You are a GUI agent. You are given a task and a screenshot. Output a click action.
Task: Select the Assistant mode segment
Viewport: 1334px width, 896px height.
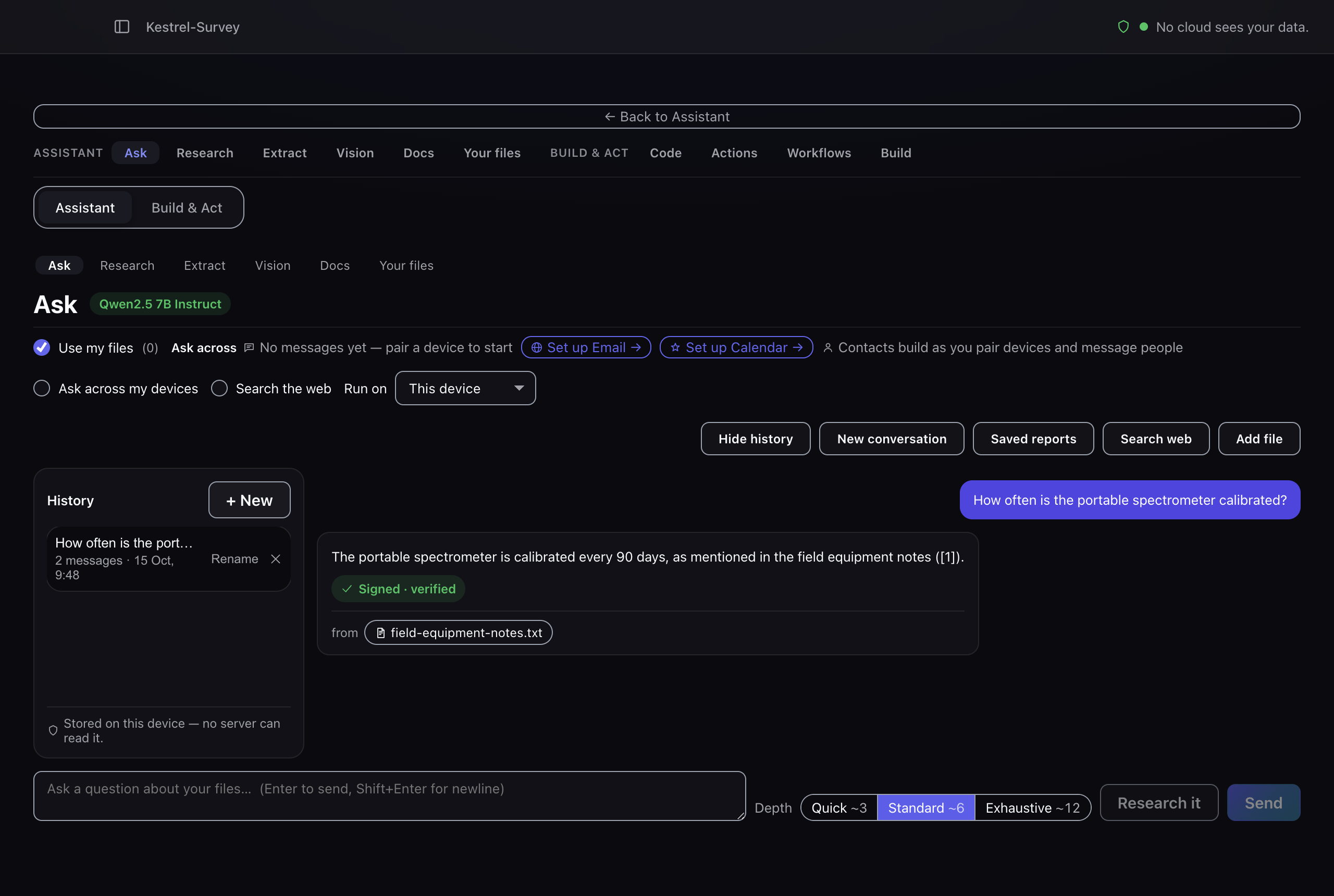[x=85, y=207]
